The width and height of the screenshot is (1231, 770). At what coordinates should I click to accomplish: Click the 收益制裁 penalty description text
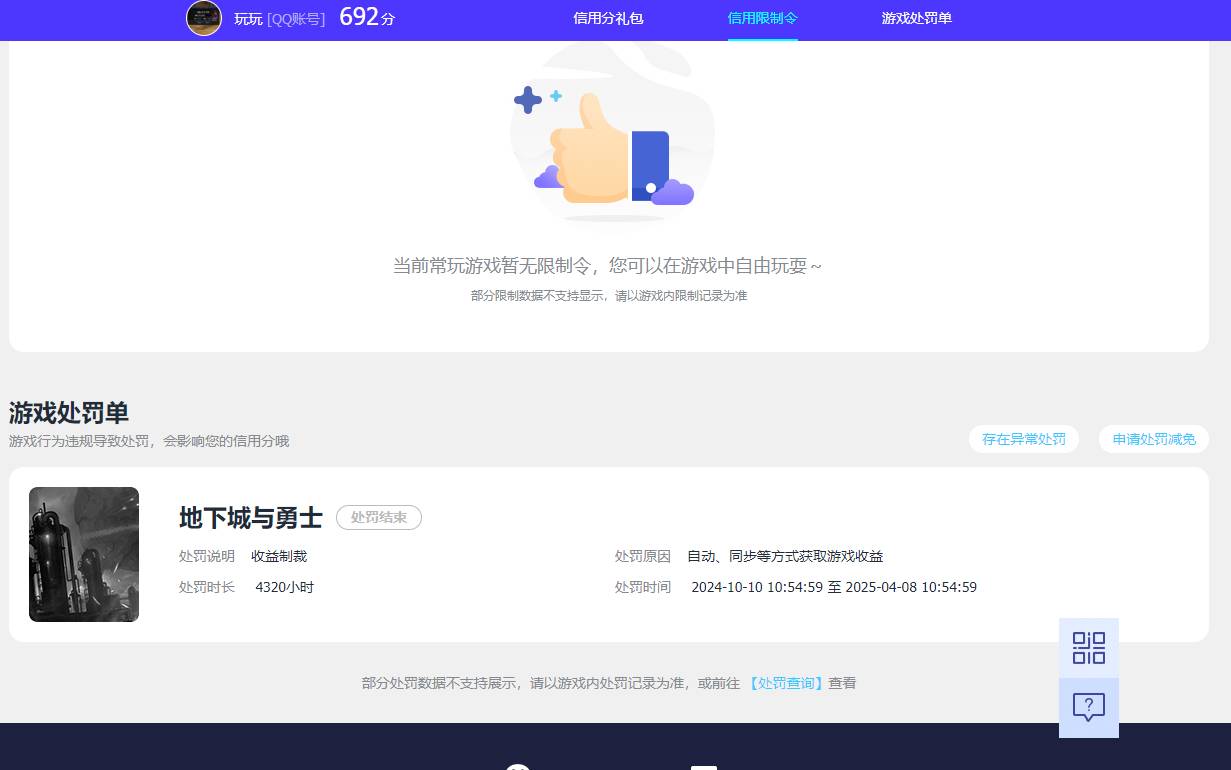click(x=279, y=556)
